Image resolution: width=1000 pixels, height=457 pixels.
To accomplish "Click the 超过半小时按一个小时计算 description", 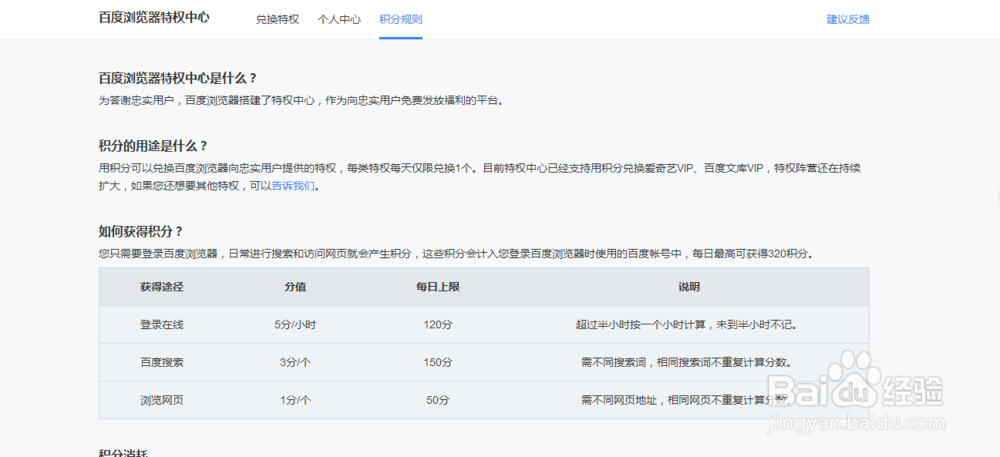I will (x=689, y=324).
